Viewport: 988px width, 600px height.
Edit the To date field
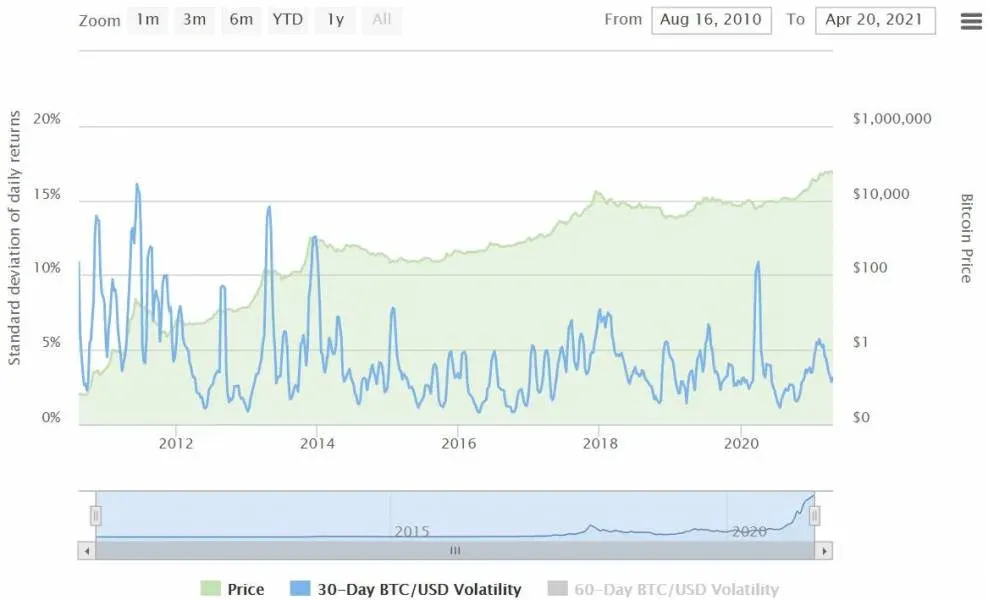click(x=875, y=20)
